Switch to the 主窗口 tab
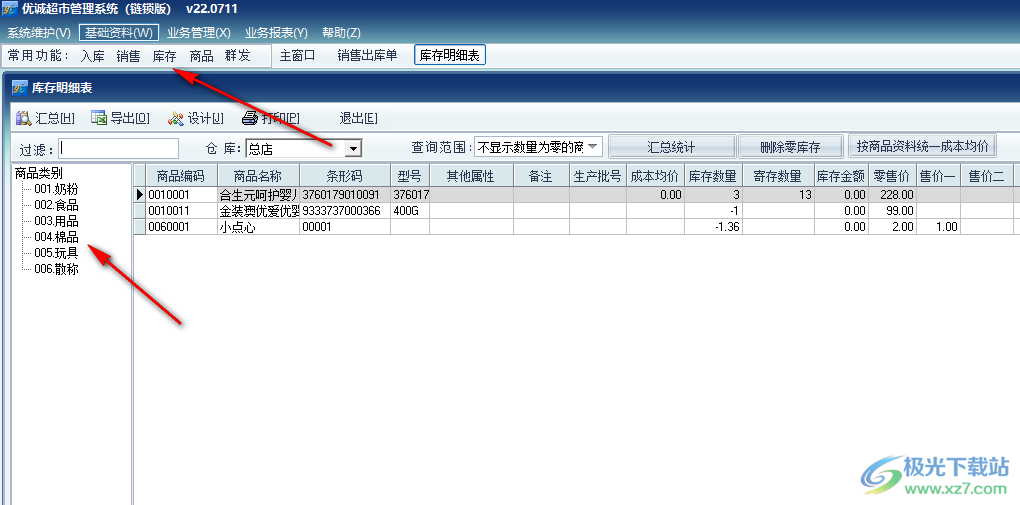The width and height of the screenshot is (1020, 505). coord(297,56)
